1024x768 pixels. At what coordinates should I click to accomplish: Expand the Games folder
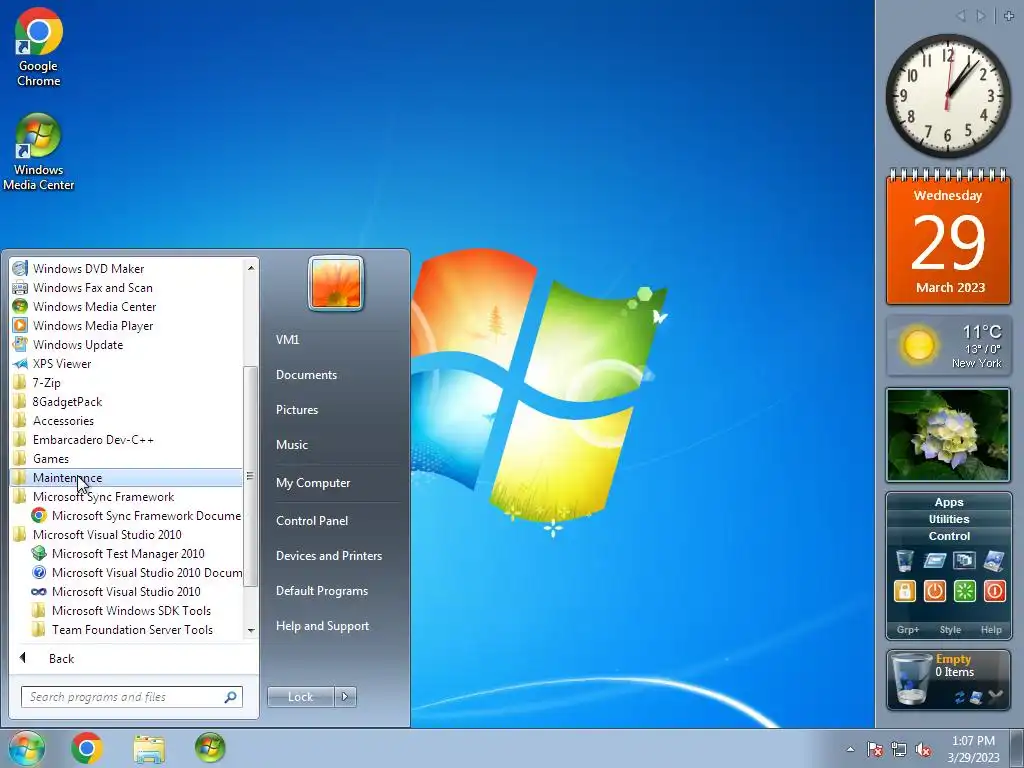click(126, 458)
